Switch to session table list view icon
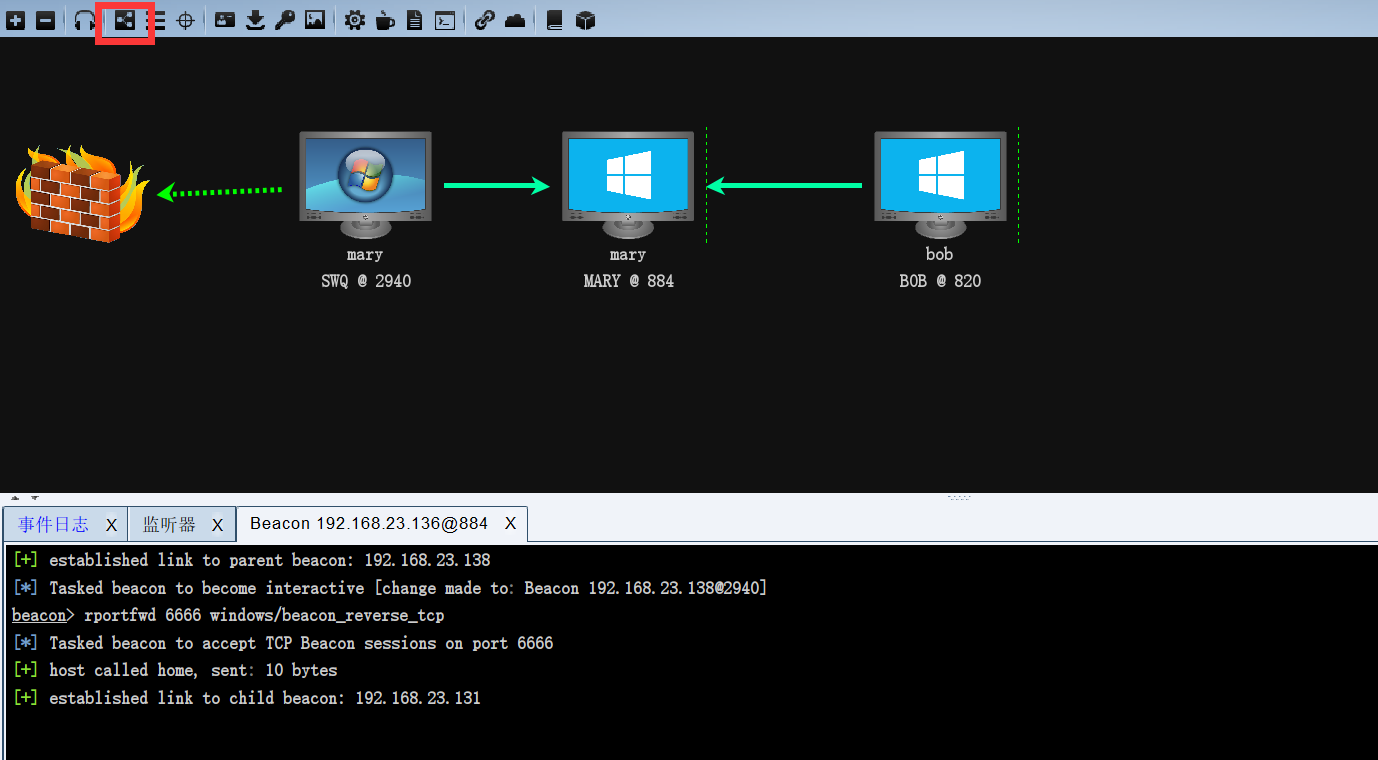 [157, 20]
